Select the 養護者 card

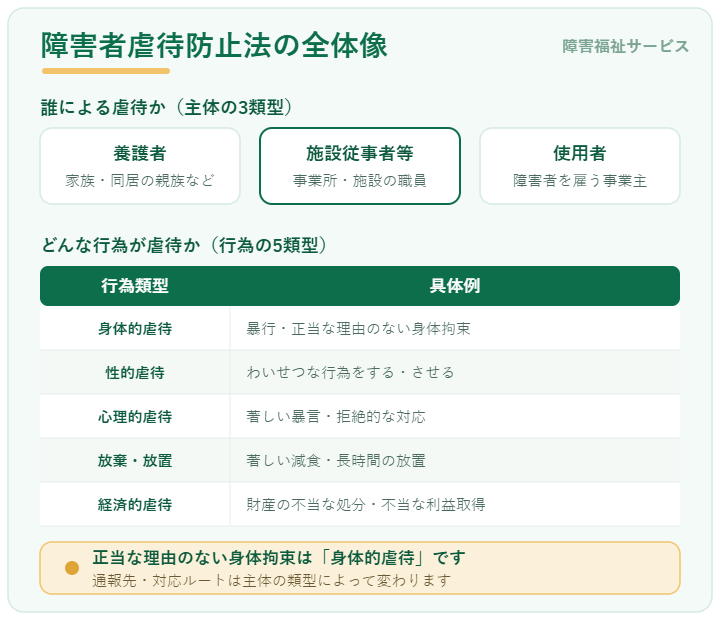pos(140,166)
